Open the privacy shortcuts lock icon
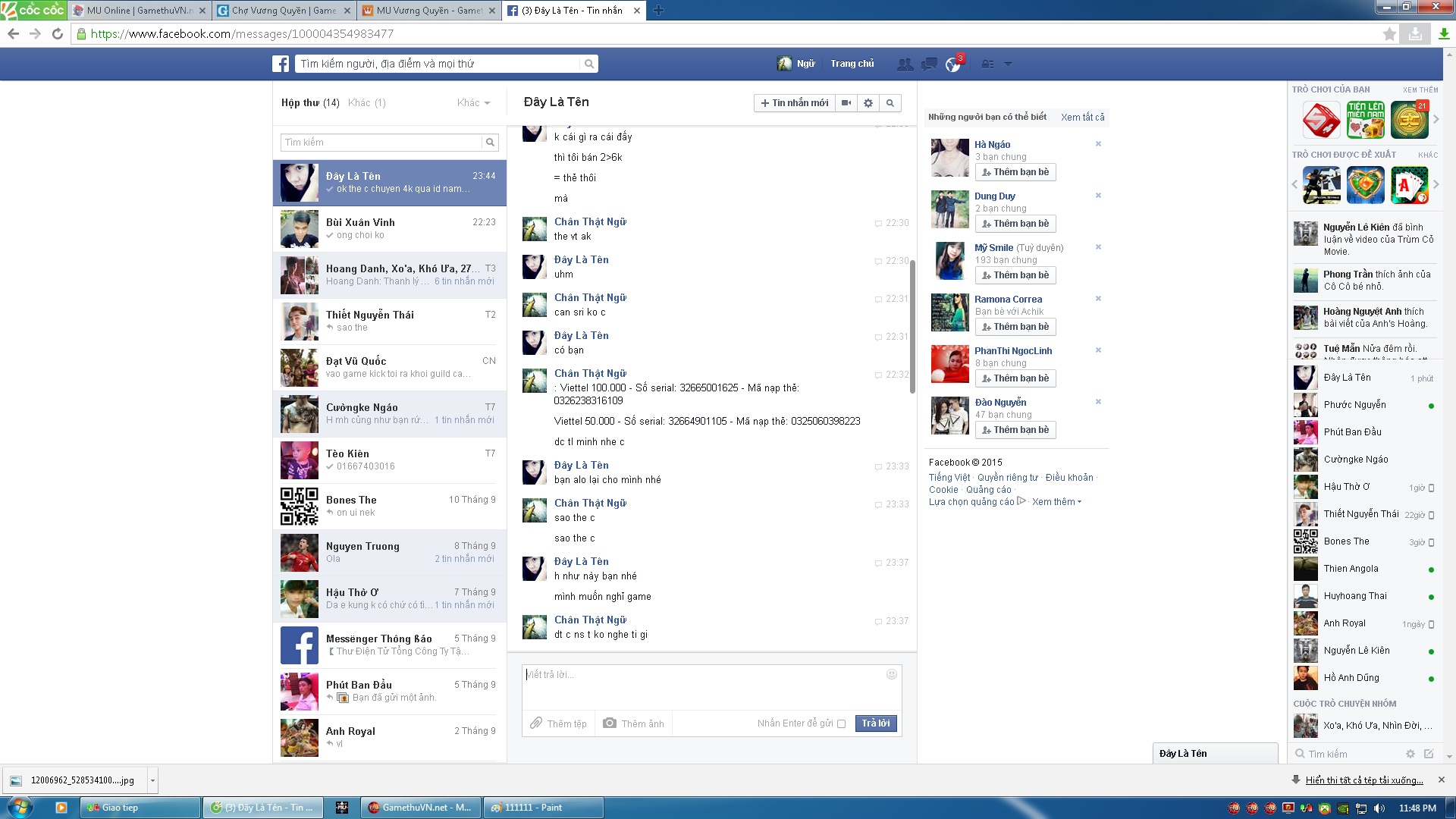 (987, 64)
